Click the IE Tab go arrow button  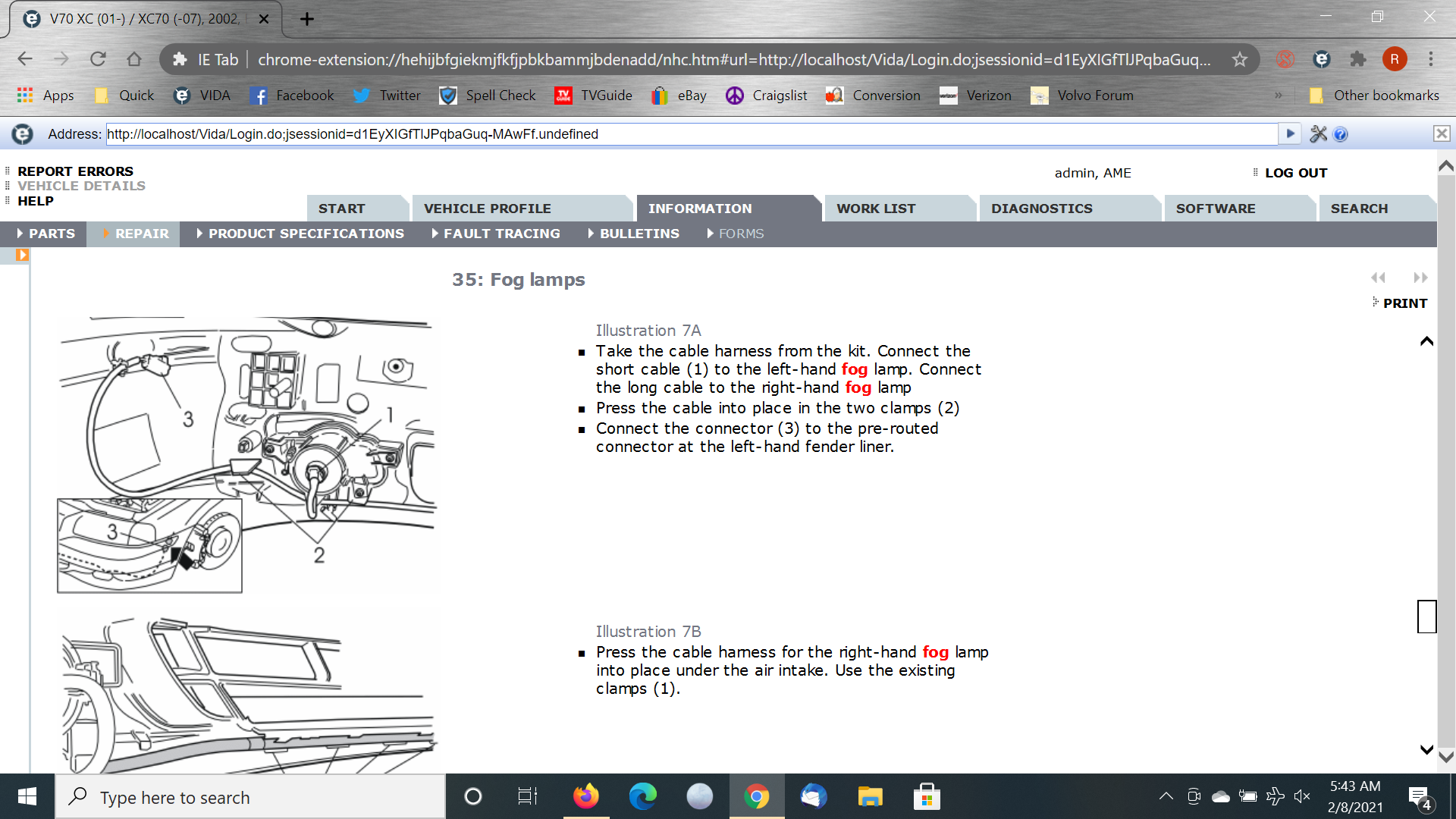[1290, 134]
